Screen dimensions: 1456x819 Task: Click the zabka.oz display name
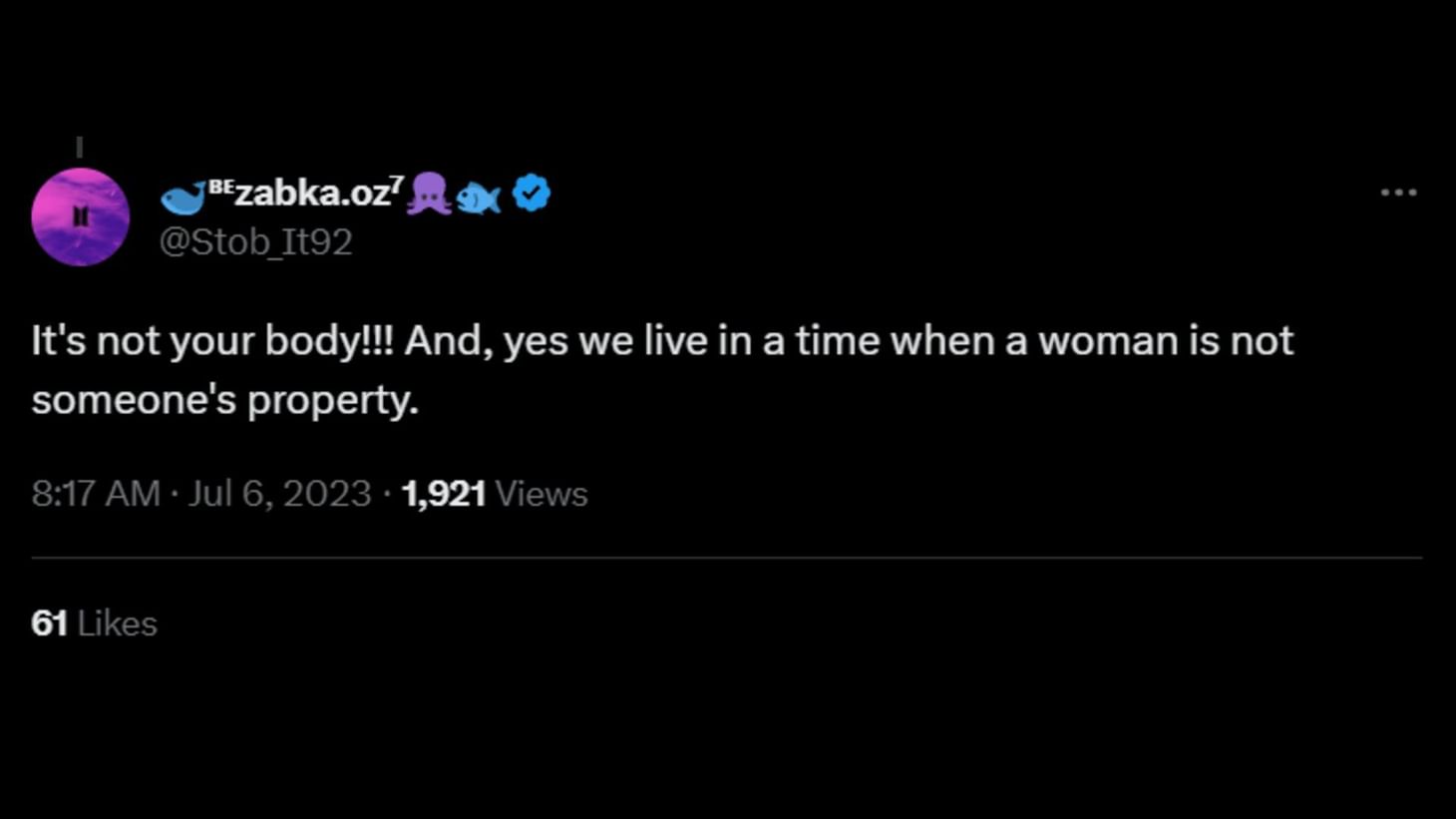click(x=312, y=193)
